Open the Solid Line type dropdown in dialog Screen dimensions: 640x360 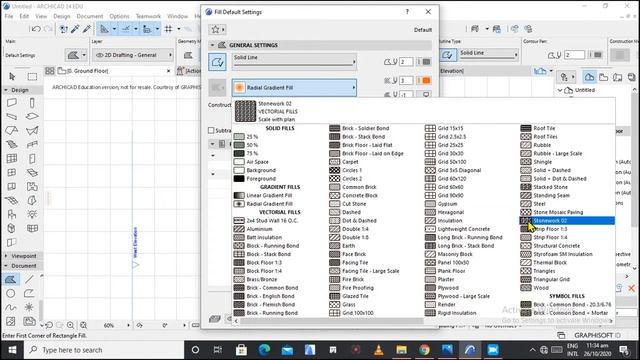(295, 62)
